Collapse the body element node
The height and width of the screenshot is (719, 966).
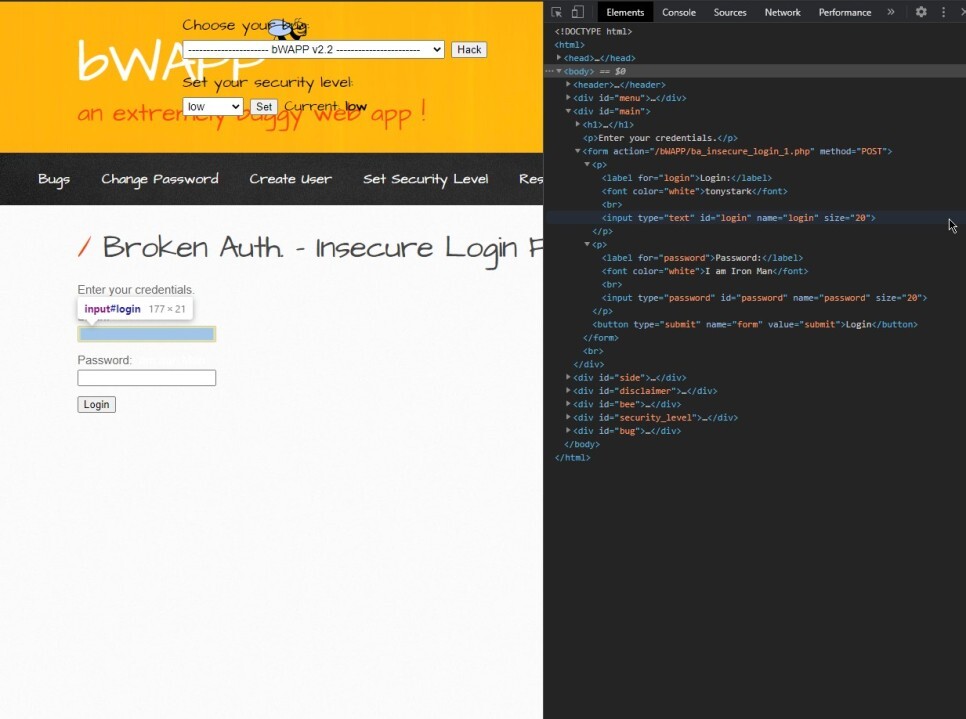point(559,71)
